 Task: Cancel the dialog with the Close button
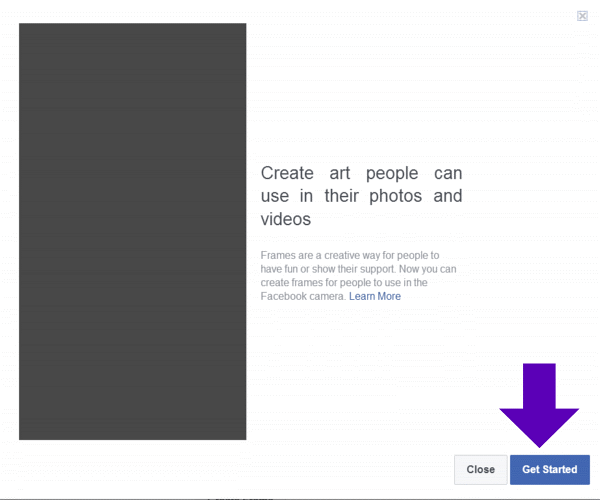pos(480,469)
